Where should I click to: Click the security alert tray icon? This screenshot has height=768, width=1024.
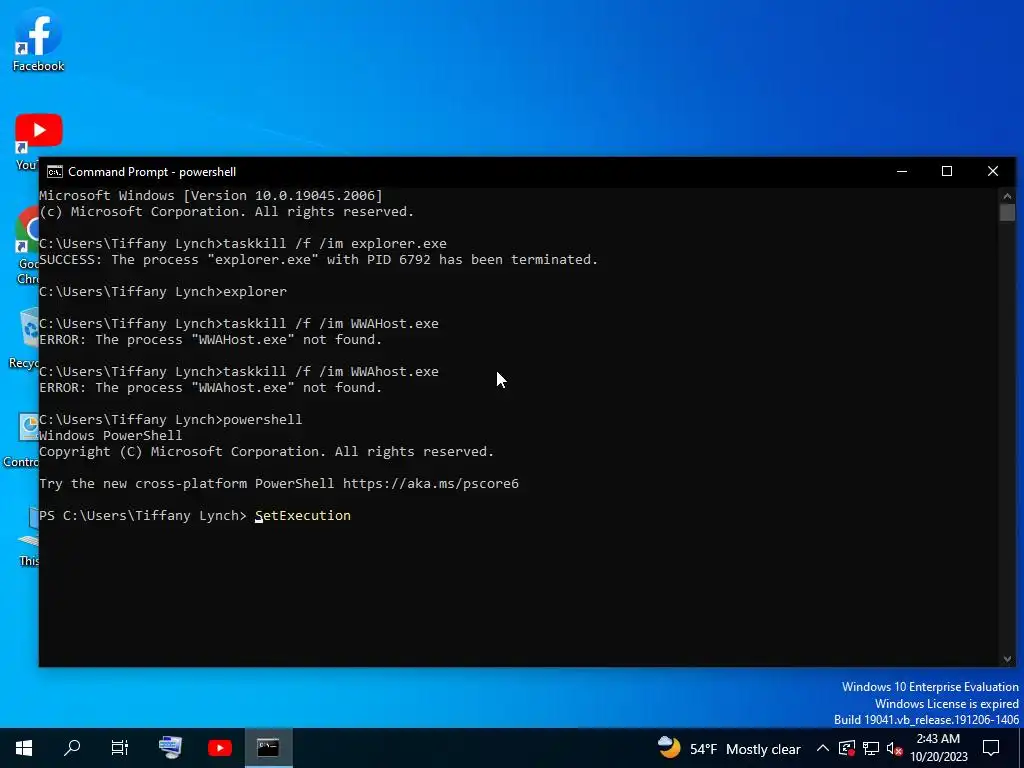point(847,748)
